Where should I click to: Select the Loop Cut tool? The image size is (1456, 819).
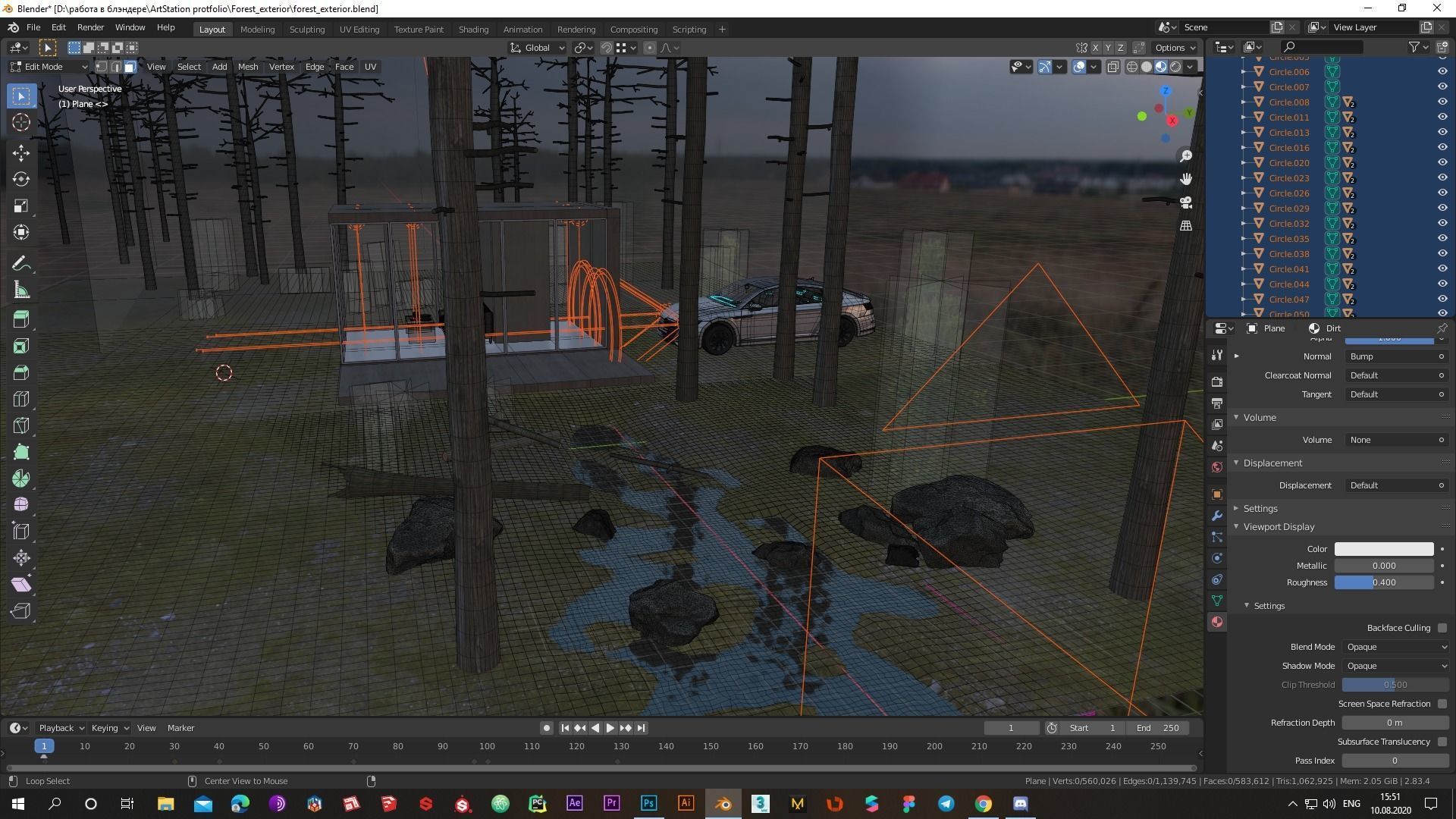pyautogui.click(x=21, y=399)
